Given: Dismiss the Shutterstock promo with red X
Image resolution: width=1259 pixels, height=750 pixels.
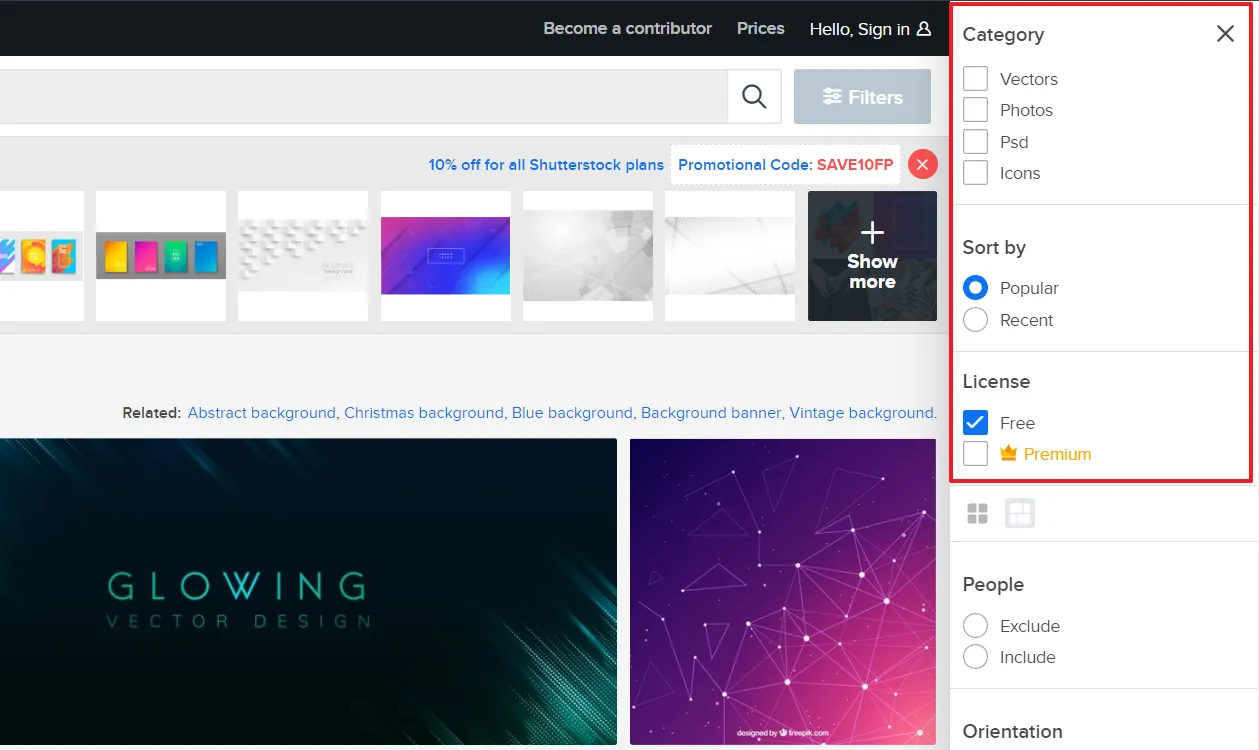Looking at the screenshot, I should 923,165.
